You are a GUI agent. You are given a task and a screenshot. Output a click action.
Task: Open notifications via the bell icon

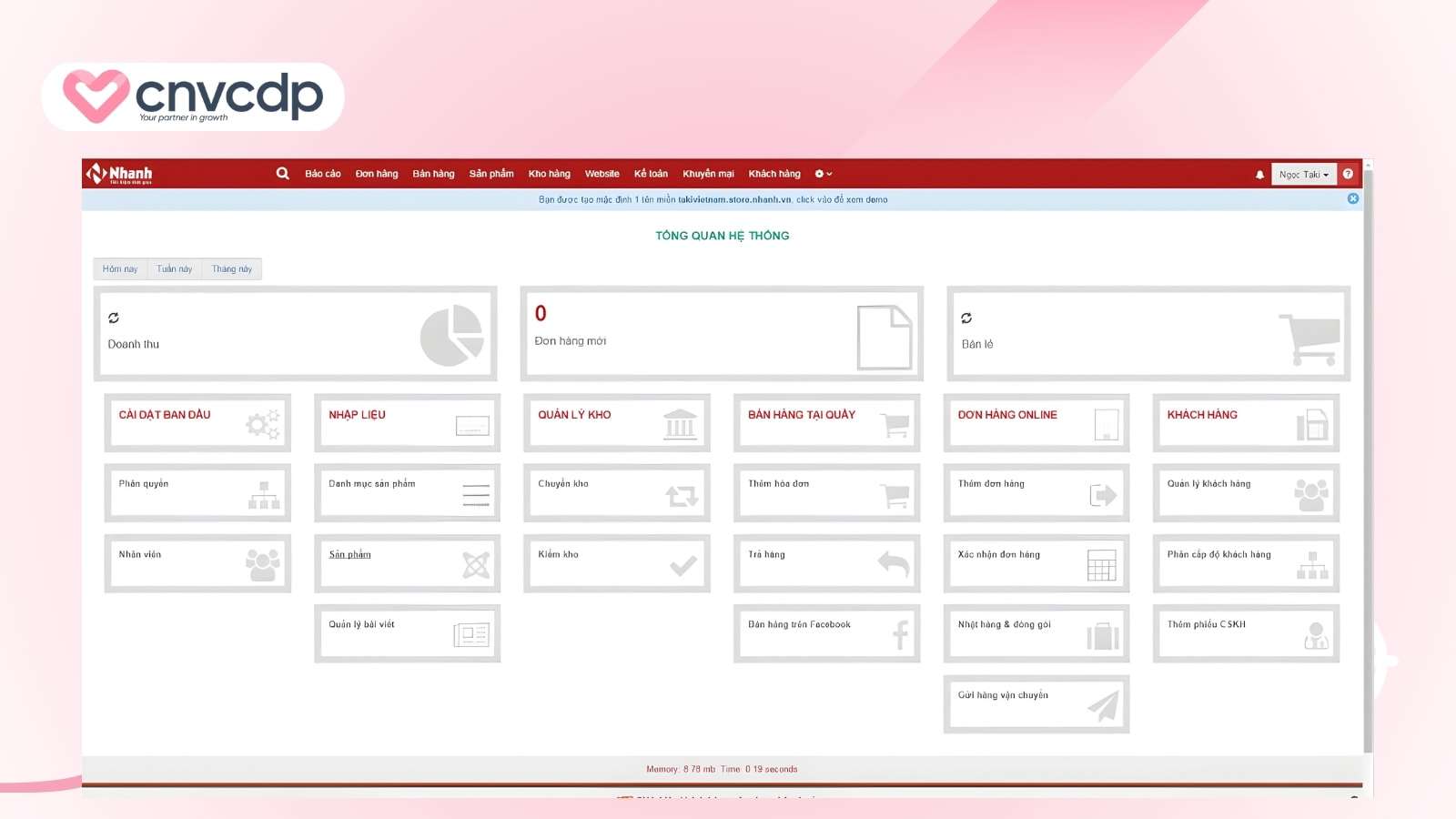[x=1259, y=173]
